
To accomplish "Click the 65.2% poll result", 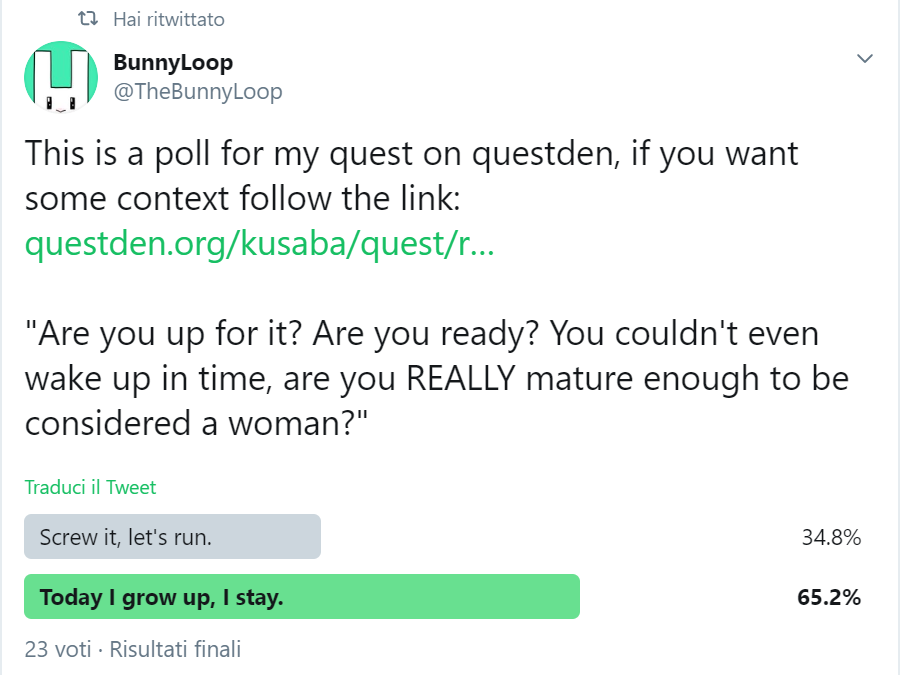I will [829, 598].
